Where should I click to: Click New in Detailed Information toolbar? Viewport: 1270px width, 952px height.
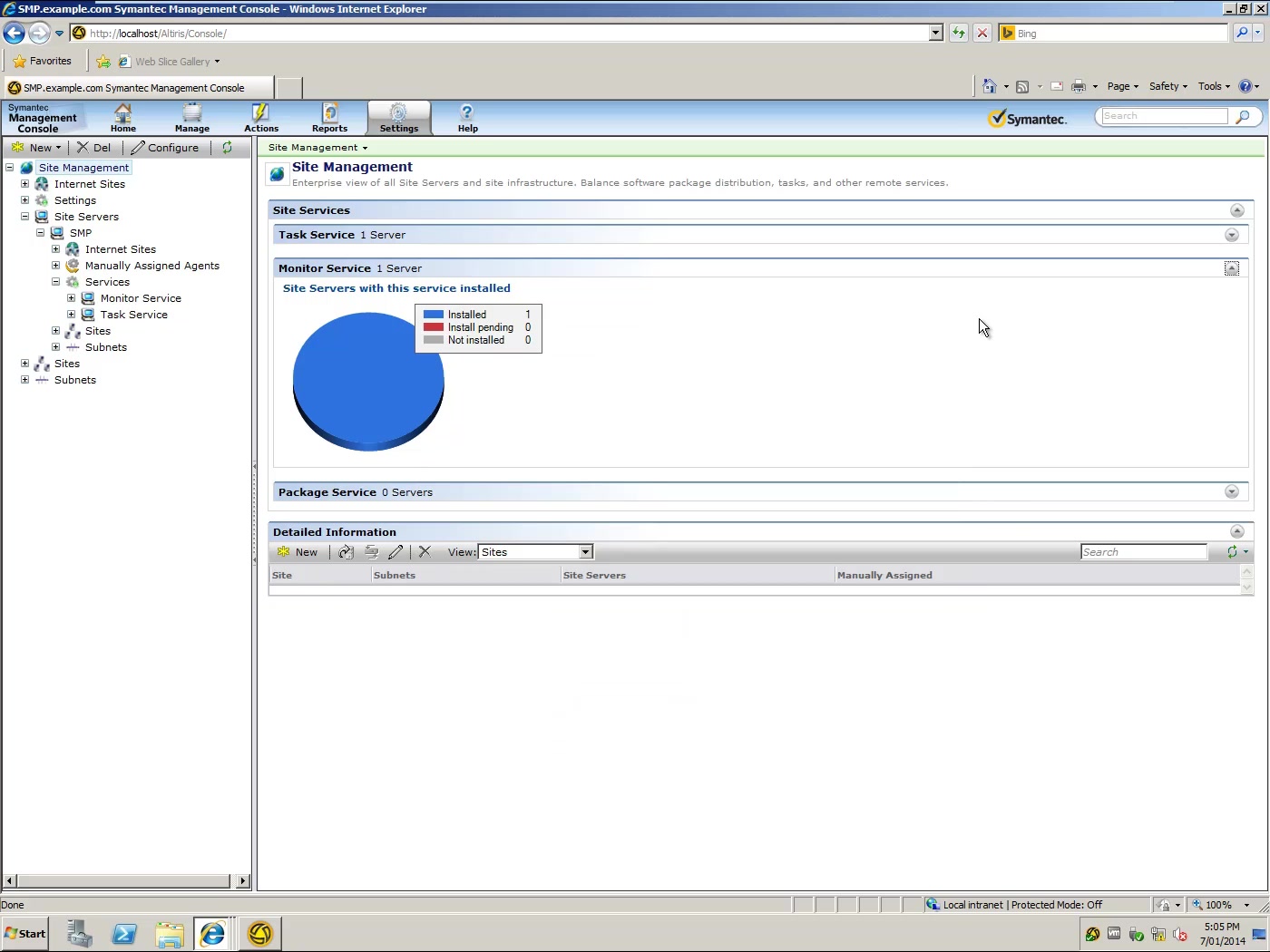[x=298, y=551]
